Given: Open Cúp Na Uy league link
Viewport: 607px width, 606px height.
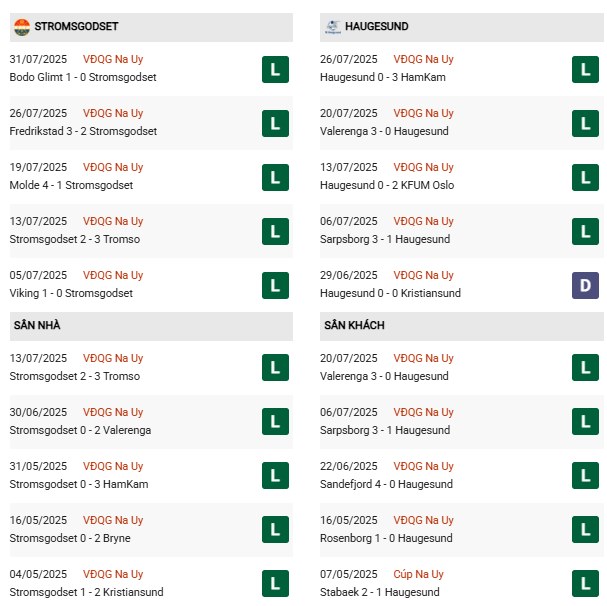Looking at the screenshot, I should (419, 574).
